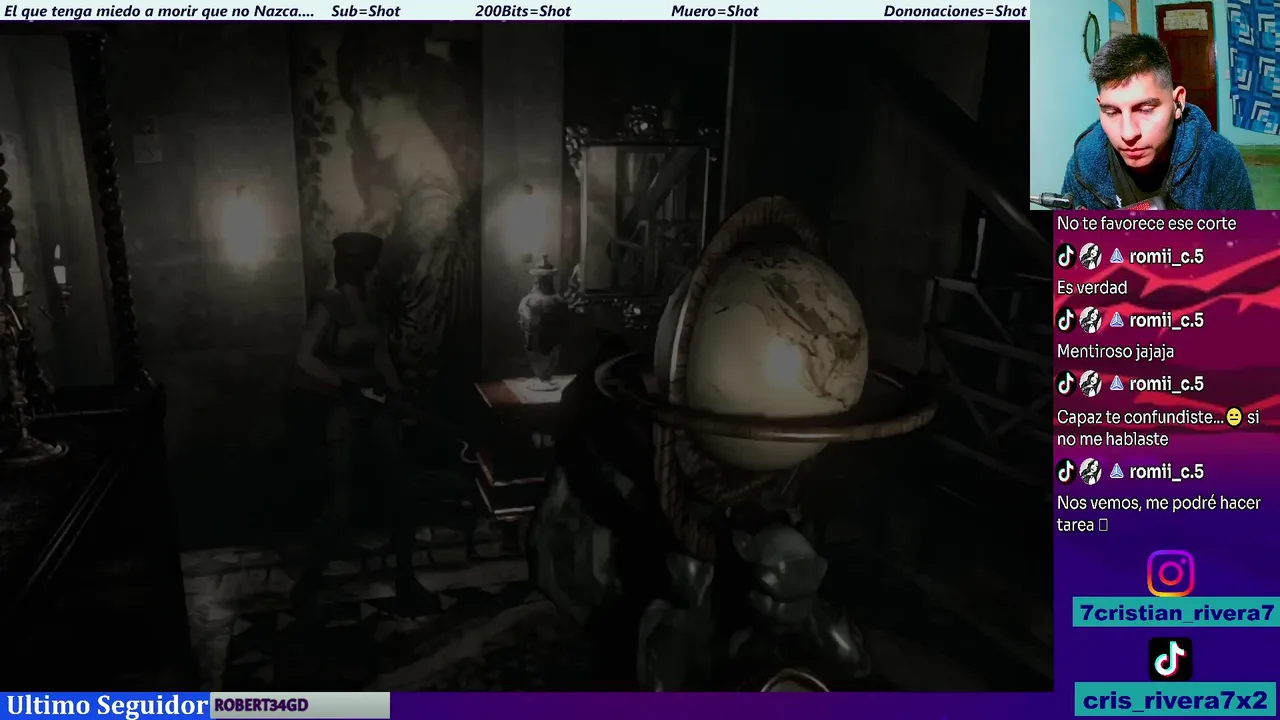Select the romii_c.5 username above "Mentiroso jajaja"
This screenshot has width=1280, height=720.
click(1166, 321)
